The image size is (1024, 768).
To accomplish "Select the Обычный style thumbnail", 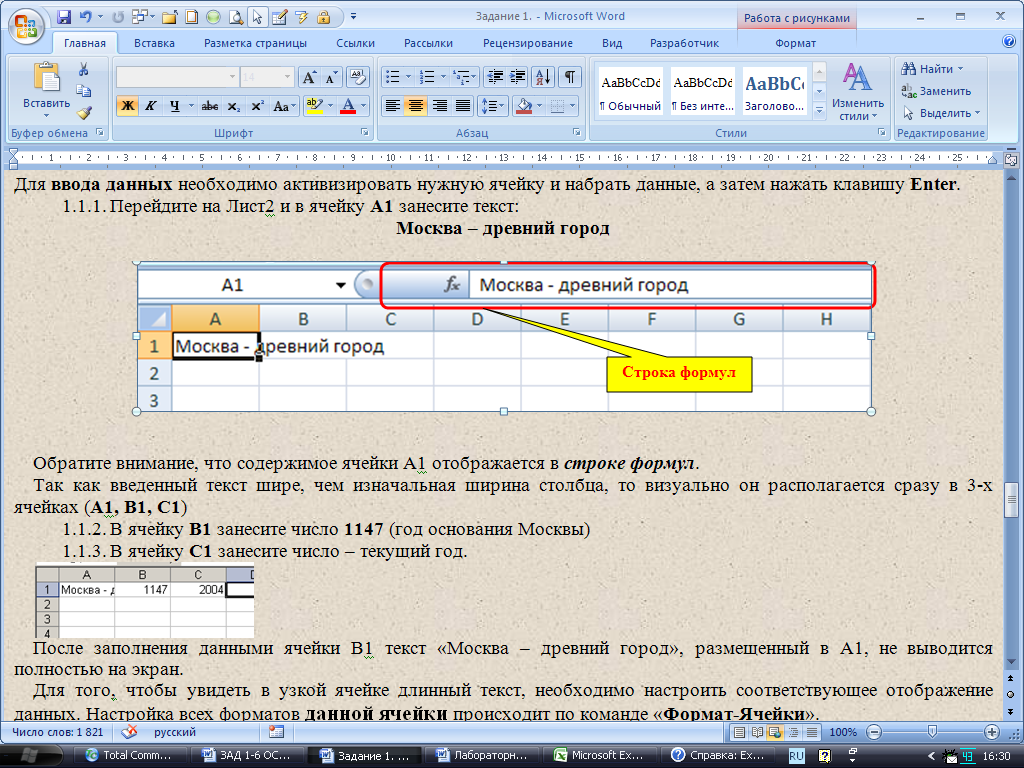I will 630,91.
